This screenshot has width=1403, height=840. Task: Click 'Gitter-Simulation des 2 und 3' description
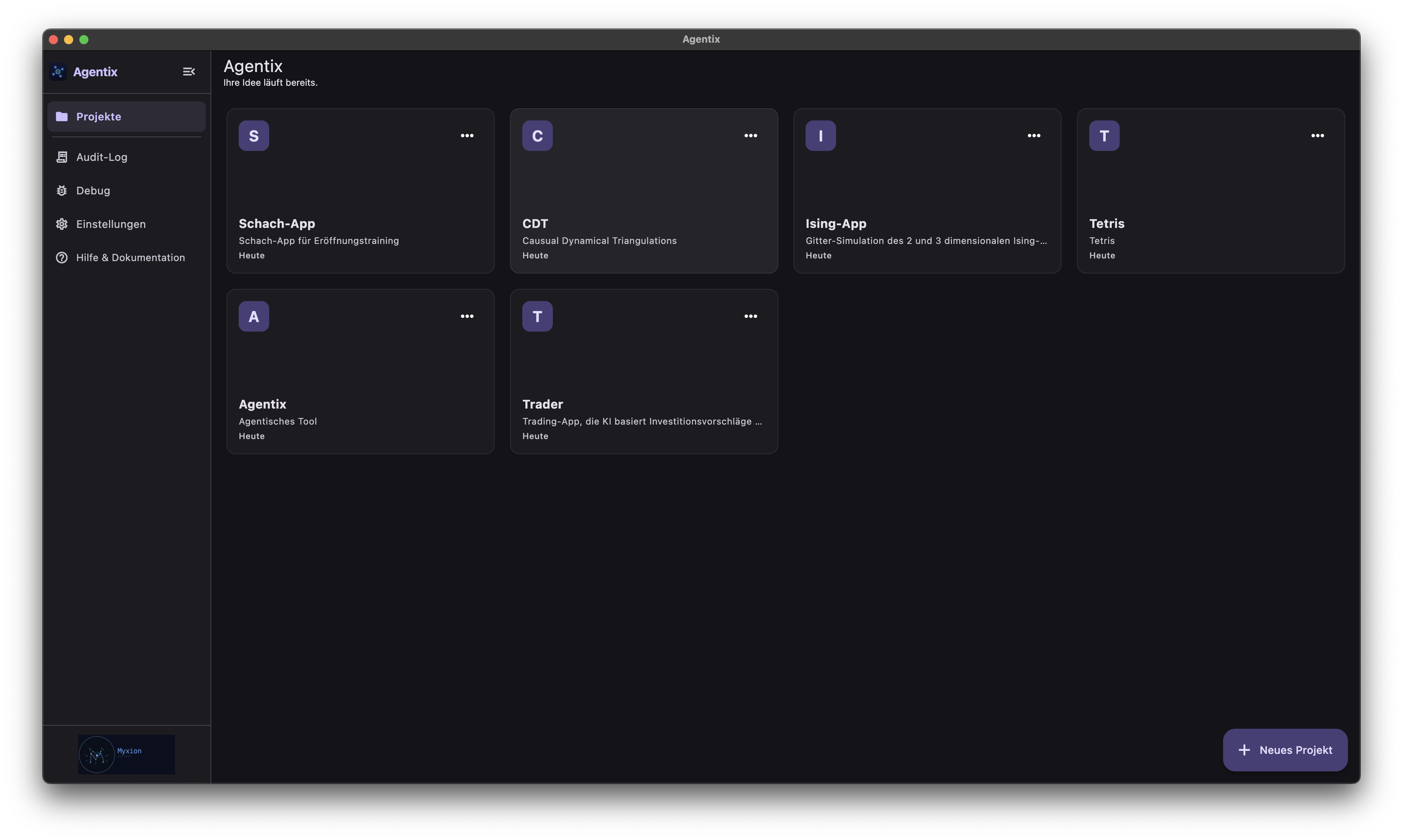click(x=926, y=240)
